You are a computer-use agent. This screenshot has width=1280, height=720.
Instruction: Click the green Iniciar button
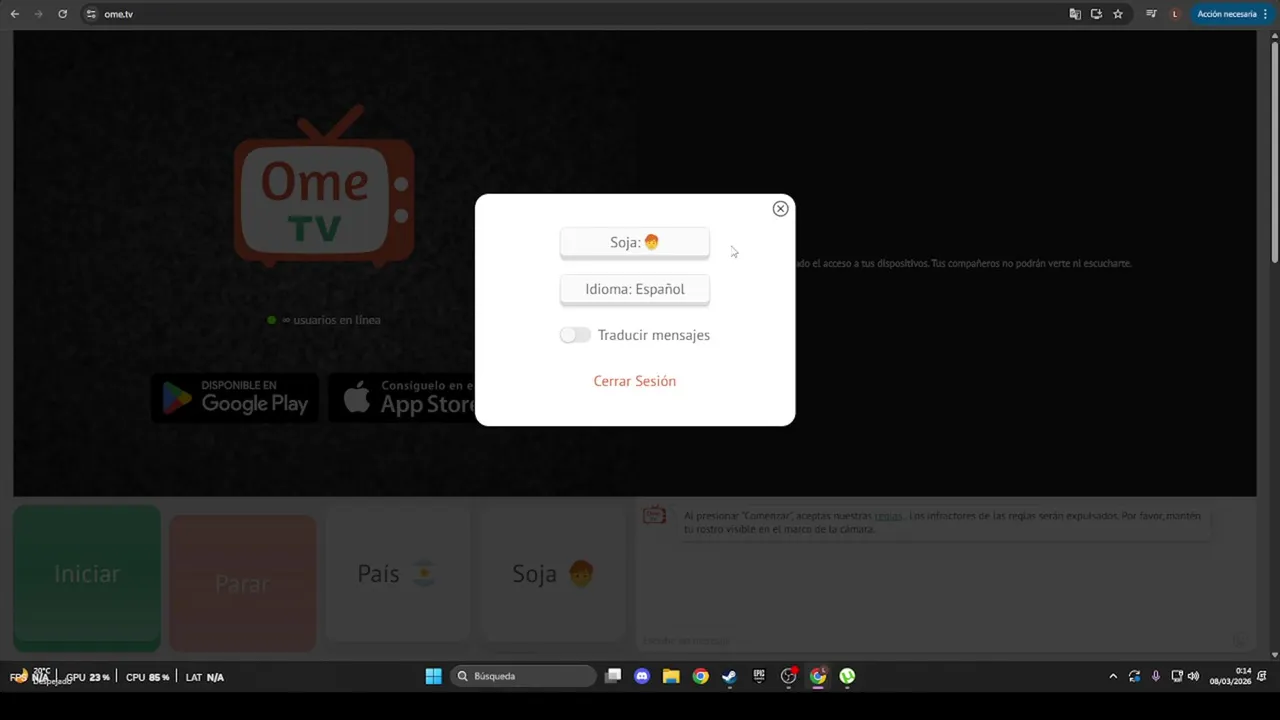(87, 578)
